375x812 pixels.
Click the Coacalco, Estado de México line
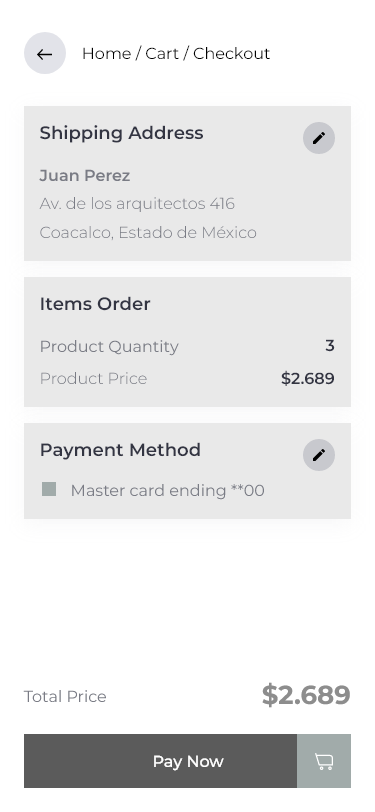pyautogui.click(x=148, y=233)
